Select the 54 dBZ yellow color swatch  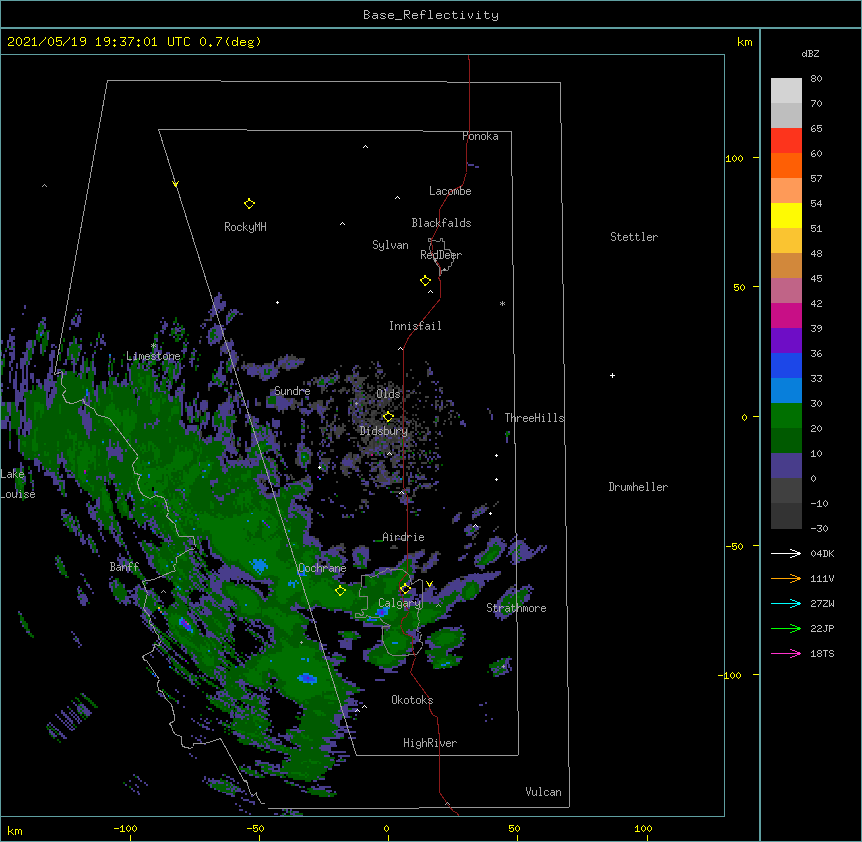(786, 215)
